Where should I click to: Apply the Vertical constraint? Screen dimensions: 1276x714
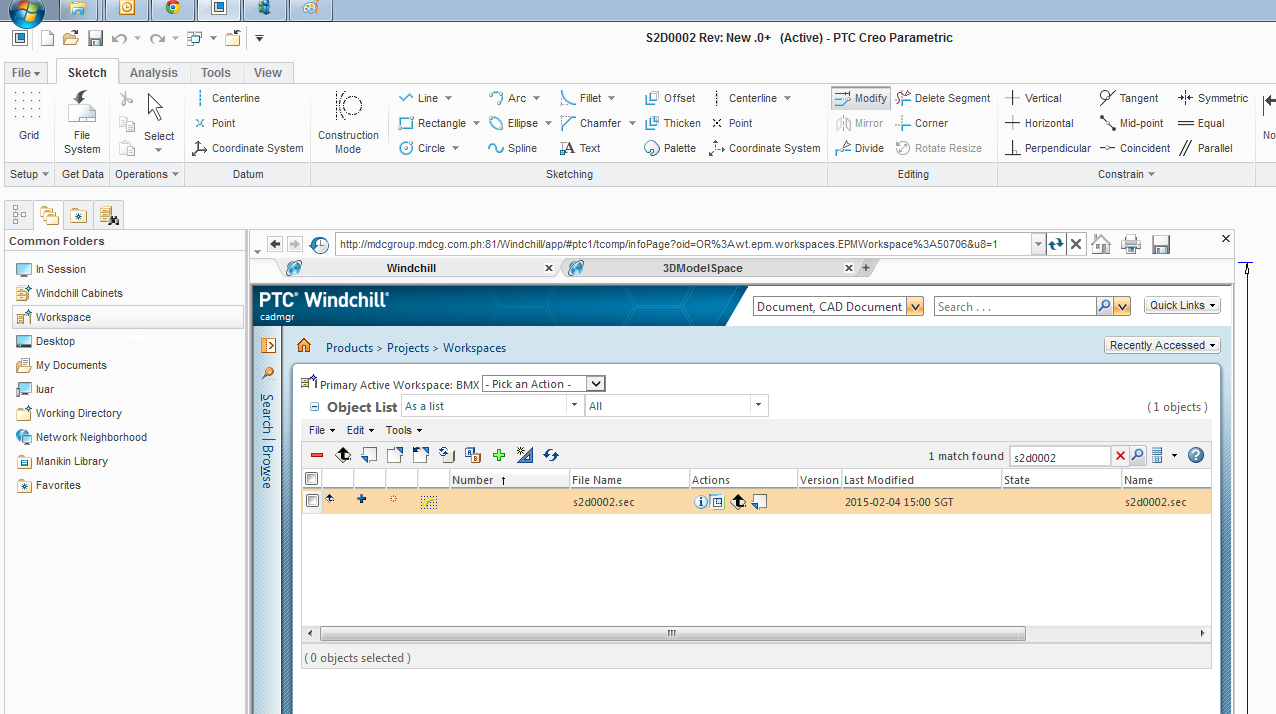(x=1033, y=98)
